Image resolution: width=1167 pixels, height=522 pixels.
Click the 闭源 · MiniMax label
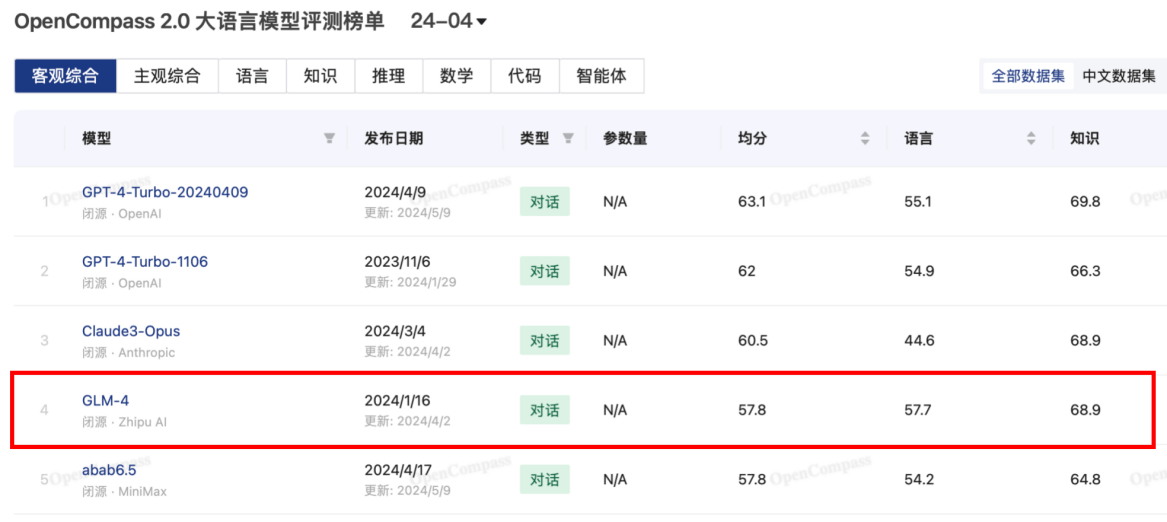click(x=124, y=491)
